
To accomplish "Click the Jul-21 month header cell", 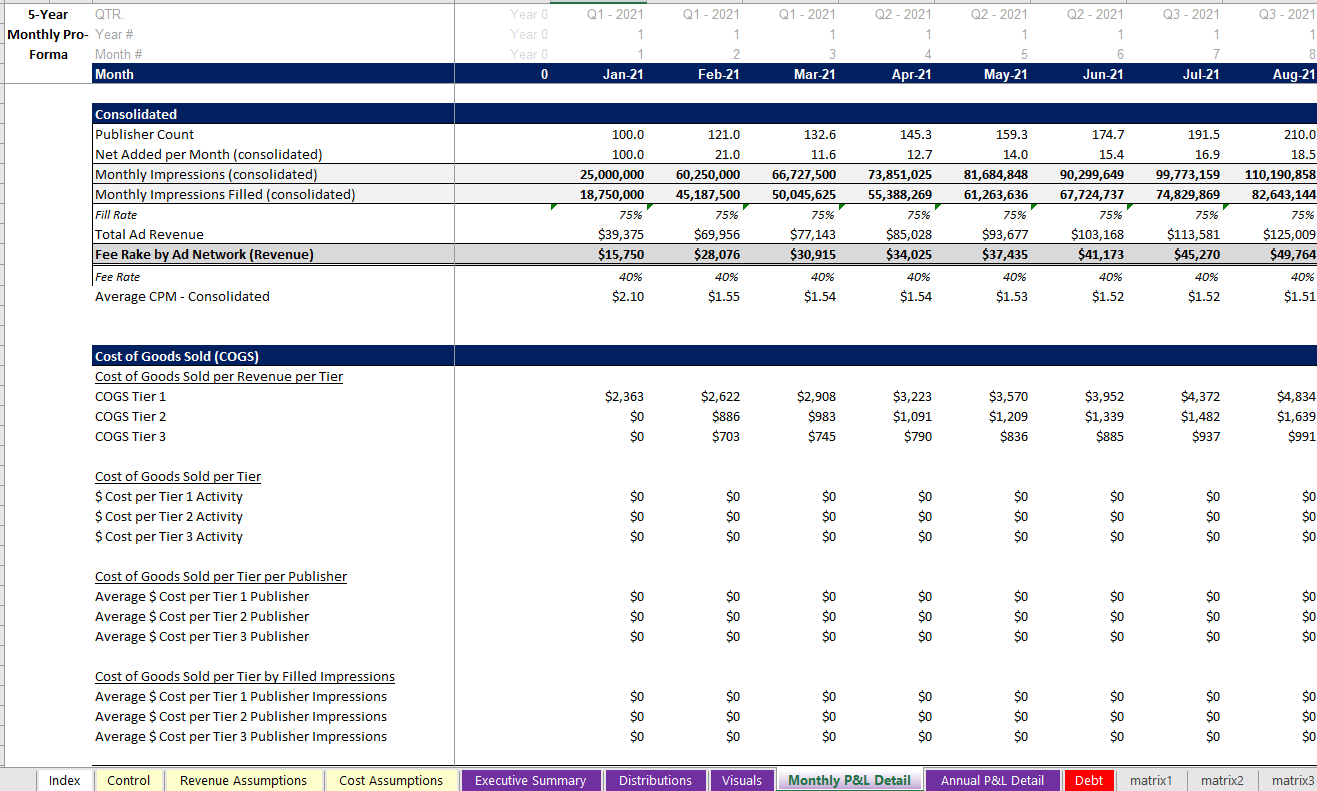I will point(1174,74).
